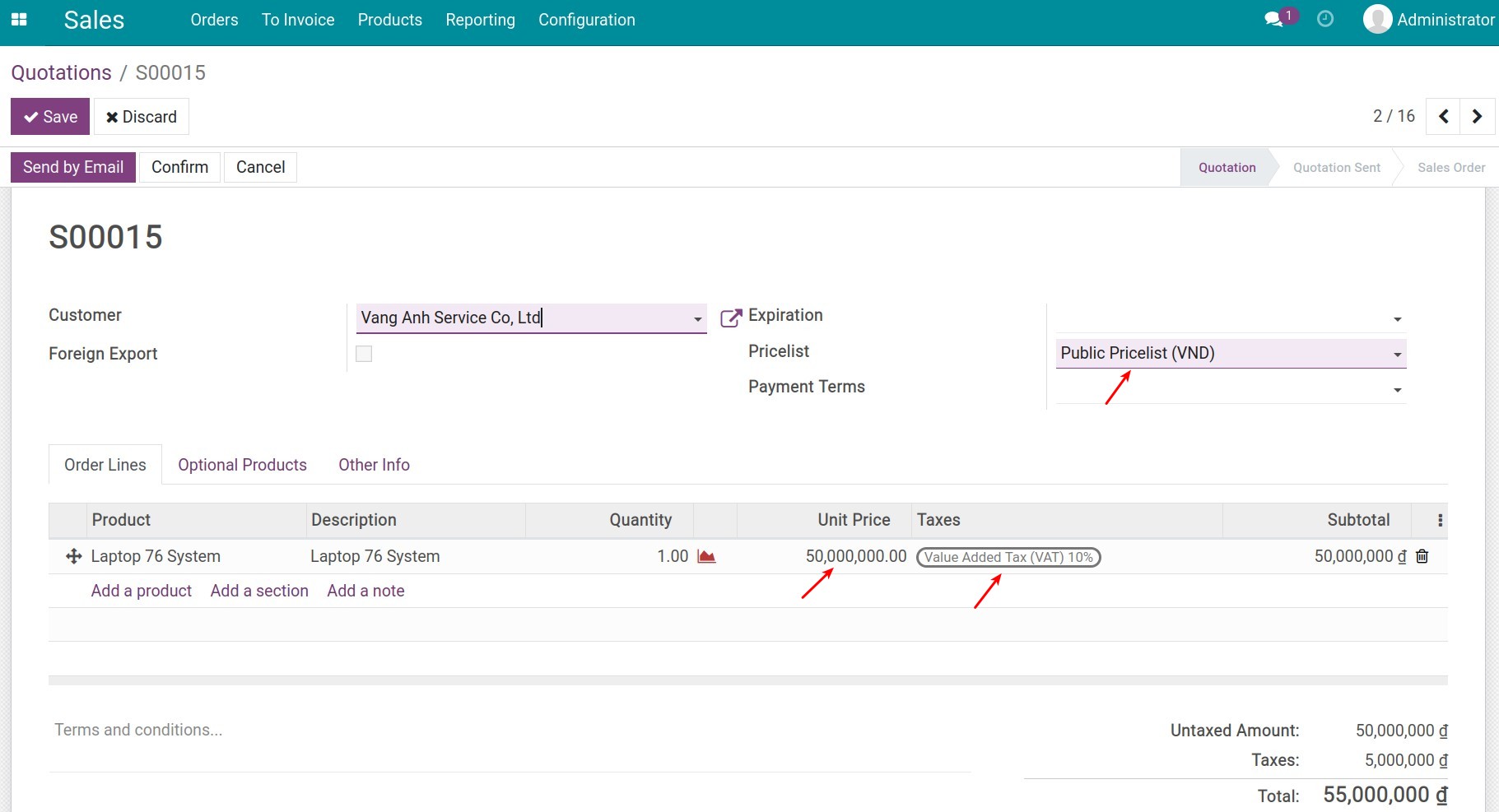Click the Administrator avatar icon

point(1376,18)
